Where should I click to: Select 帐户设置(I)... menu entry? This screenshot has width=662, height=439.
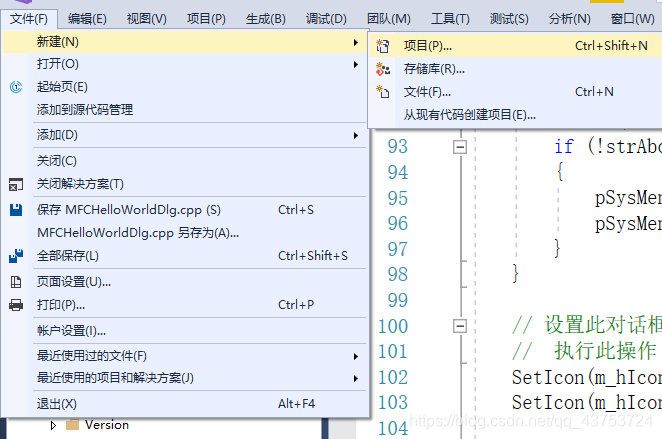tap(185, 331)
